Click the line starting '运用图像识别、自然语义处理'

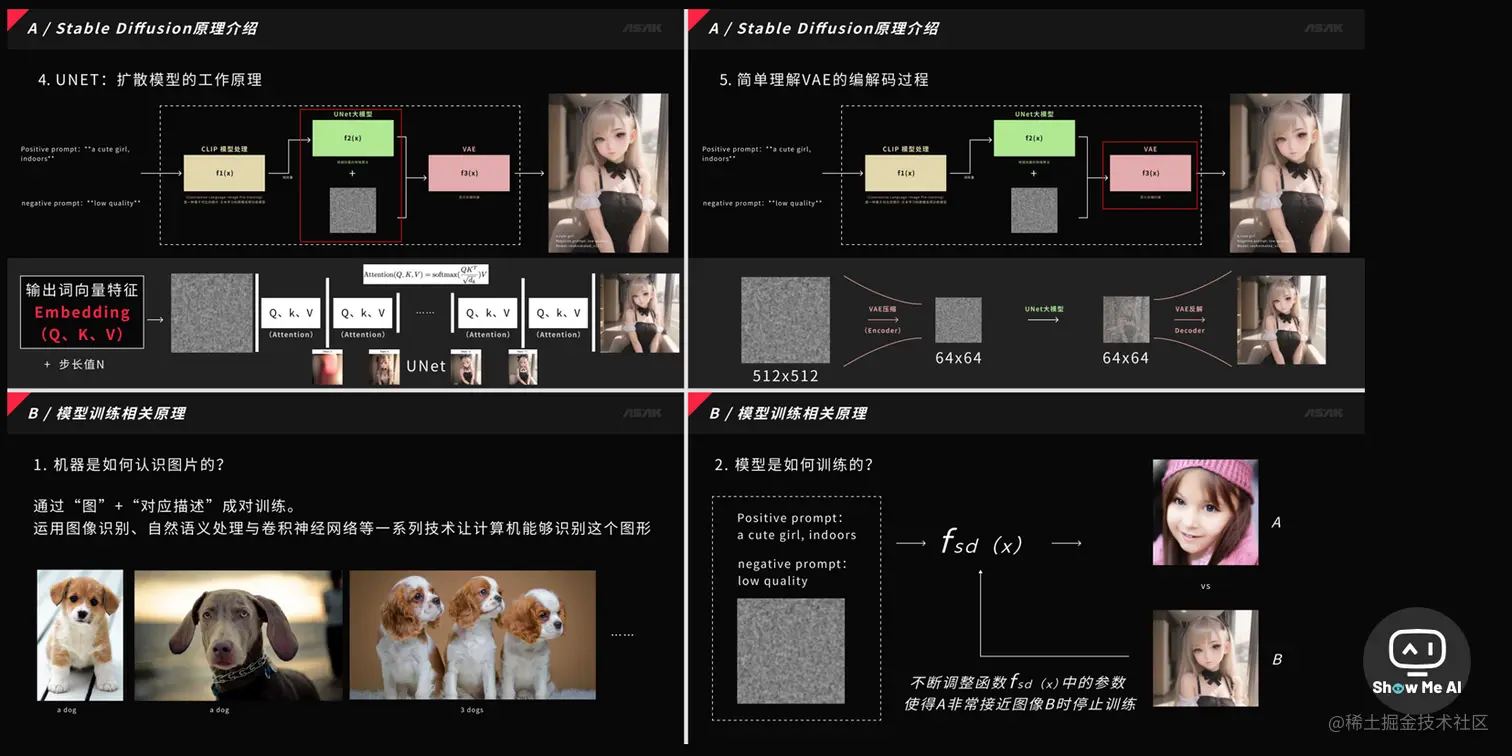point(342,528)
